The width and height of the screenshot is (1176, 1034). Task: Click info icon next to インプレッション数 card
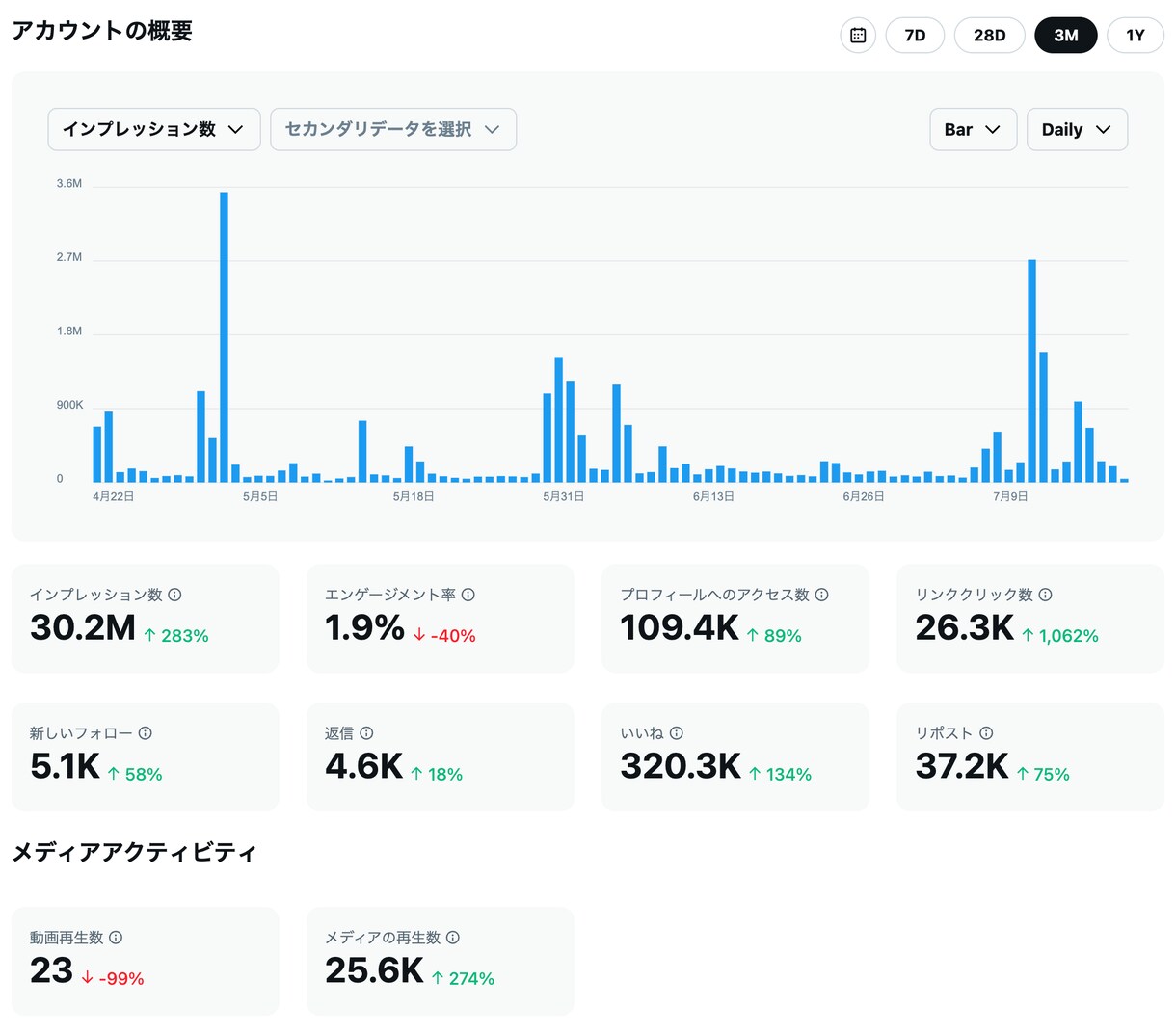point(175,595)
